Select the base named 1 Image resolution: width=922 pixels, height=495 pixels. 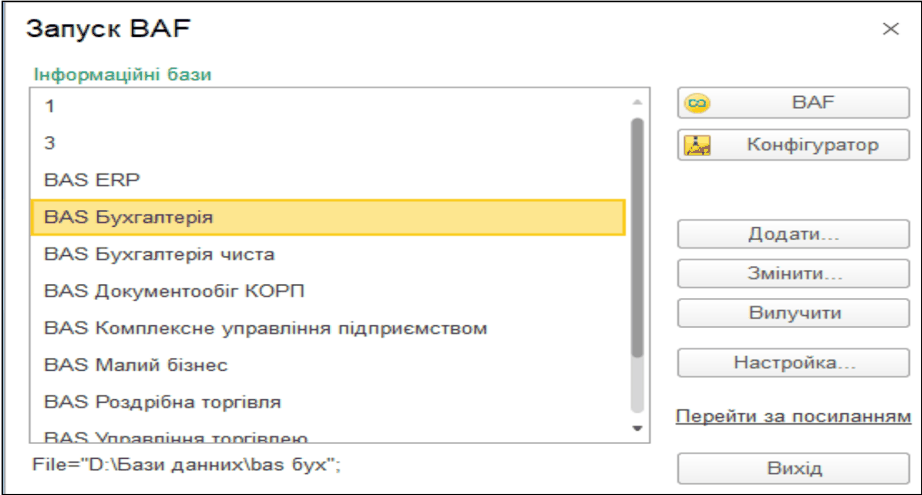pyautogui.click(x=328, y=106)
